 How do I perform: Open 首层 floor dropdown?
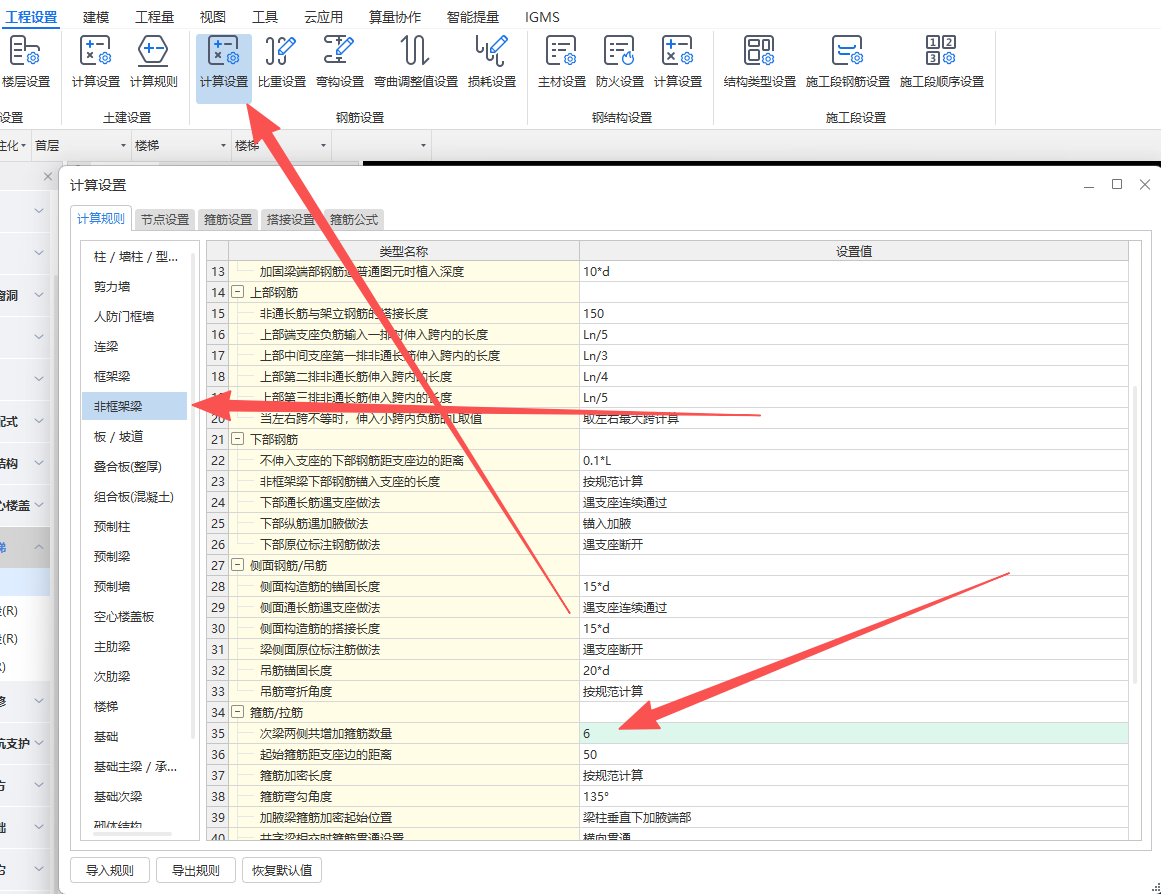pos(81,145)
